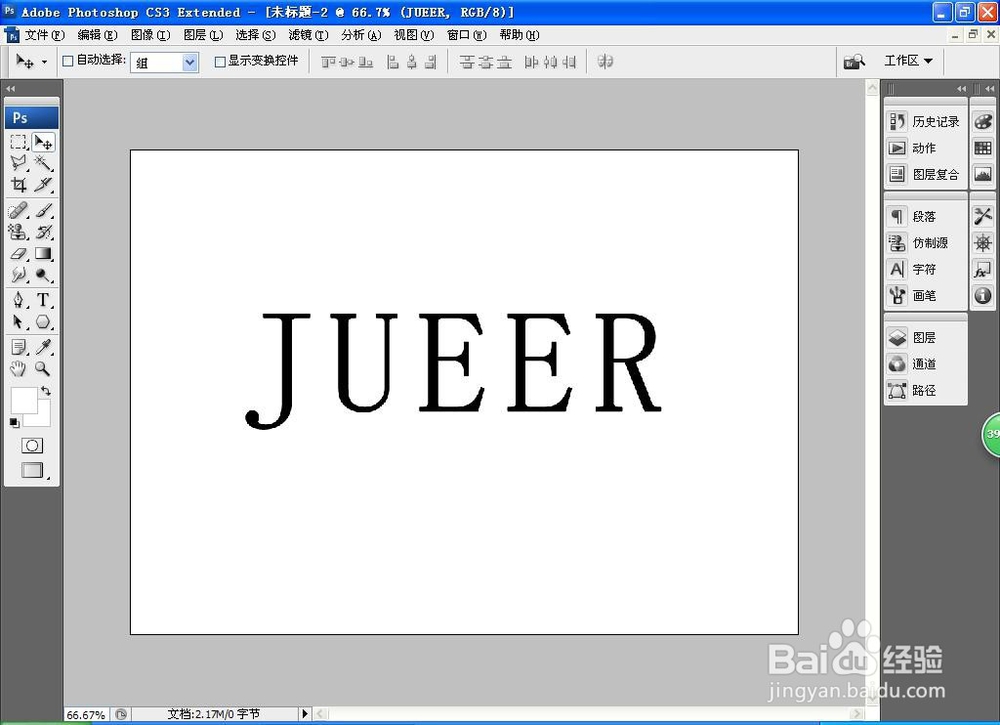
Task: Click the foreground color swatch
Action: [x=24, y=400]
